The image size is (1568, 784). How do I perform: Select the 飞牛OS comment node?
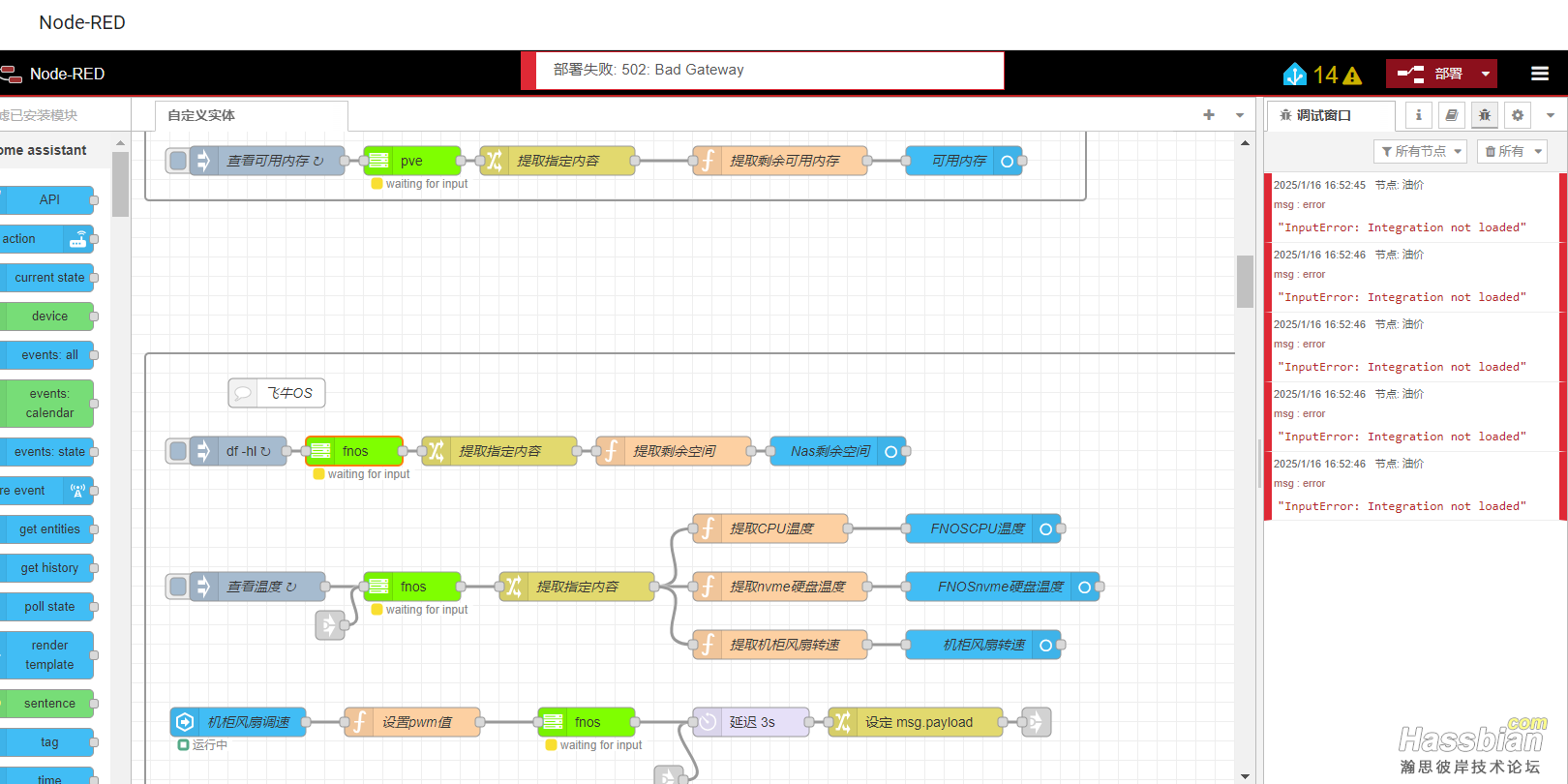[x=277, y=393]
